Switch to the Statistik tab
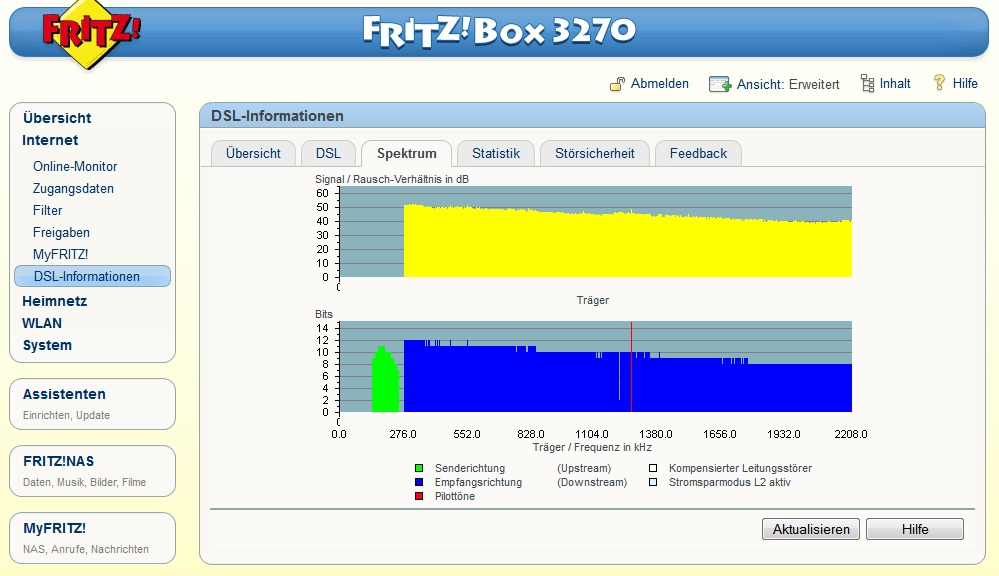This screenshot has height=576, width=999. [496, 154]
